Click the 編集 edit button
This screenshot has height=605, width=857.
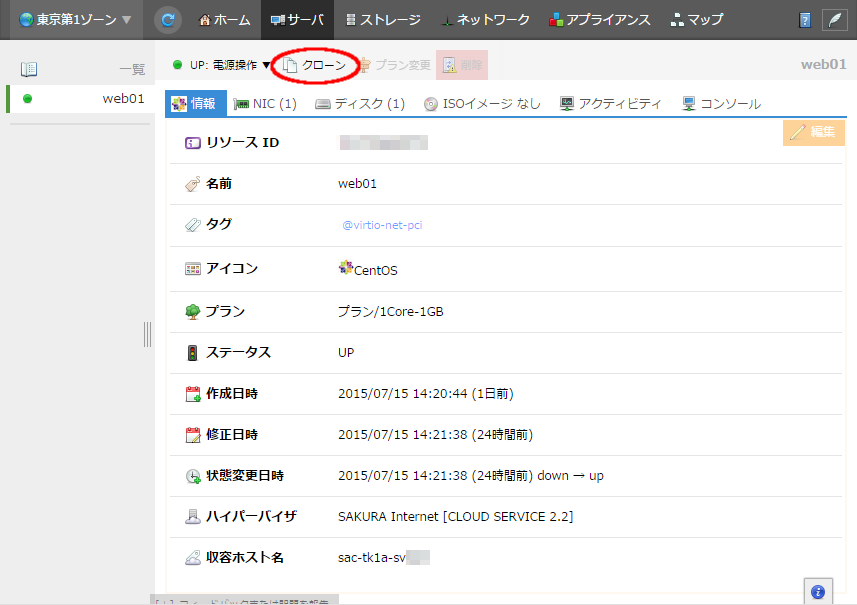pyautogui.click(x=812, y=132)
